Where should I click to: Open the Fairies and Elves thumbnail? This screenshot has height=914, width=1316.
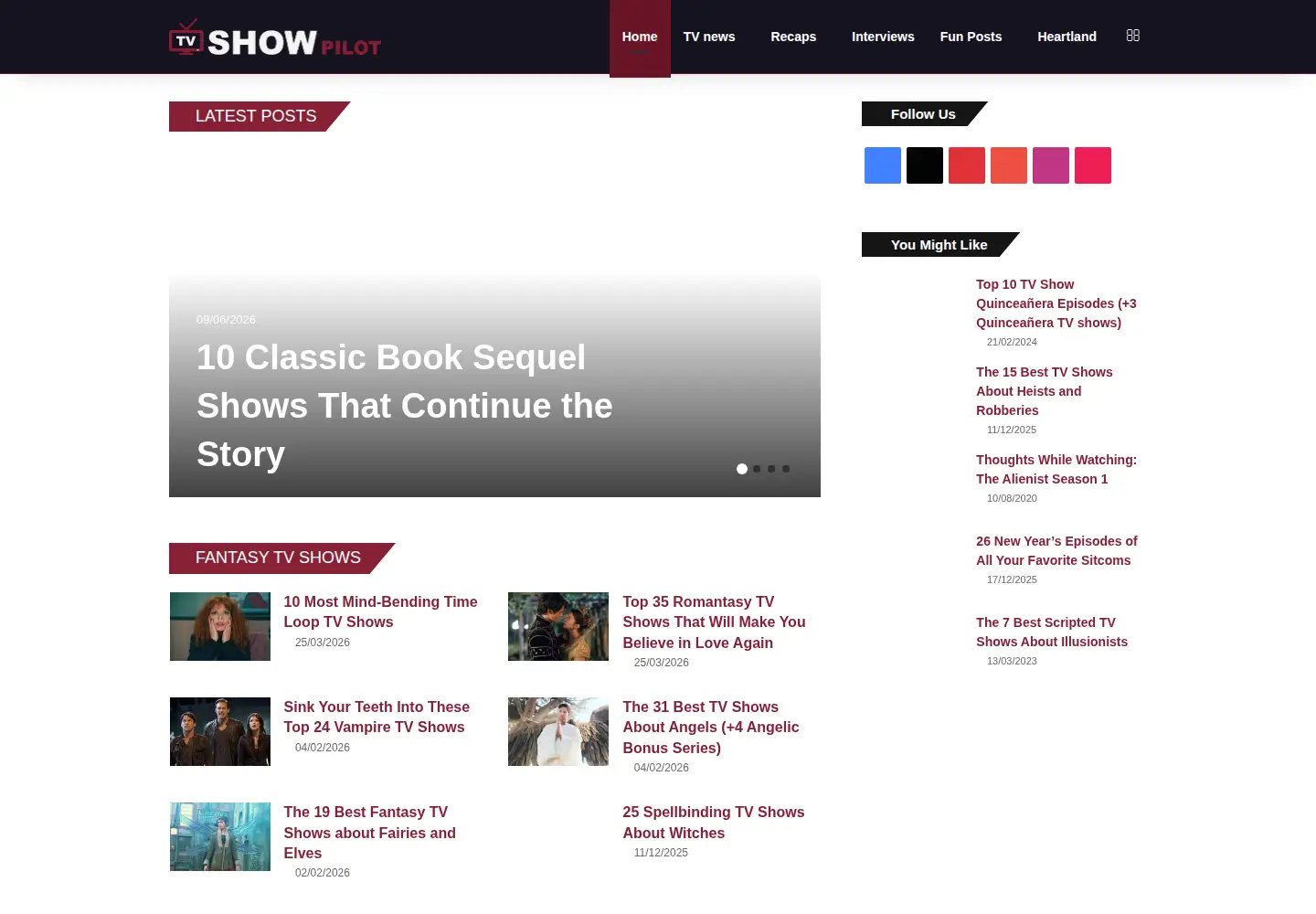click(x=220, y=836)
